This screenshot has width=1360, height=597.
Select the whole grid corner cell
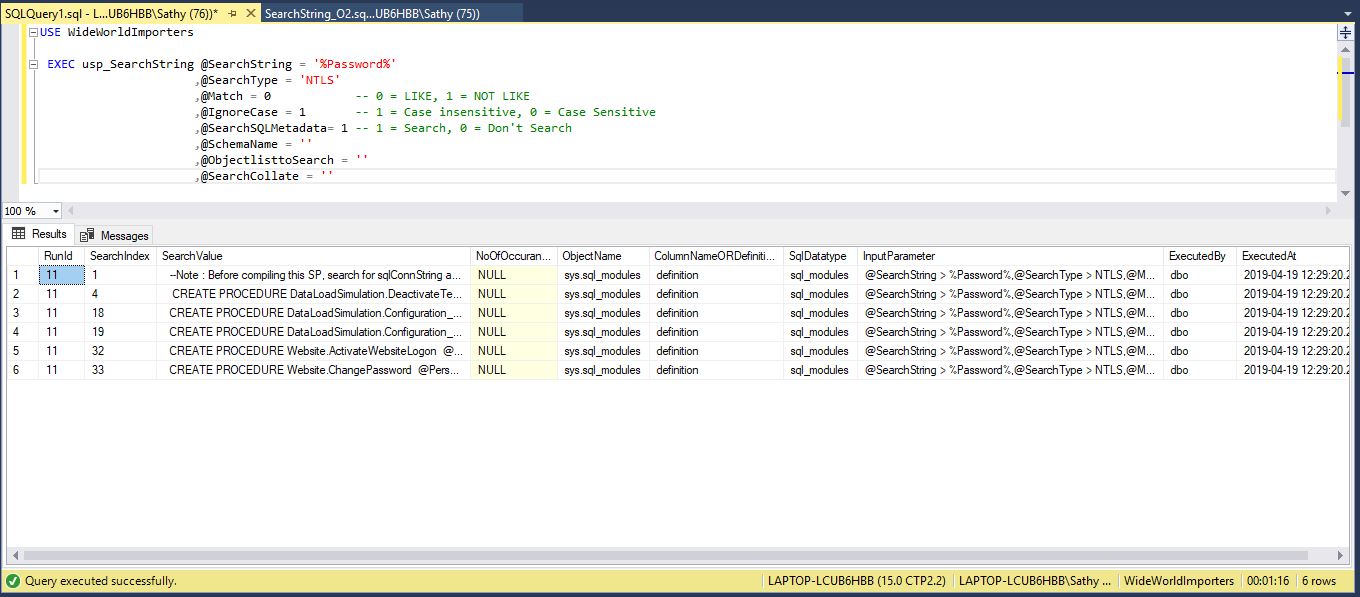(22, 256)
